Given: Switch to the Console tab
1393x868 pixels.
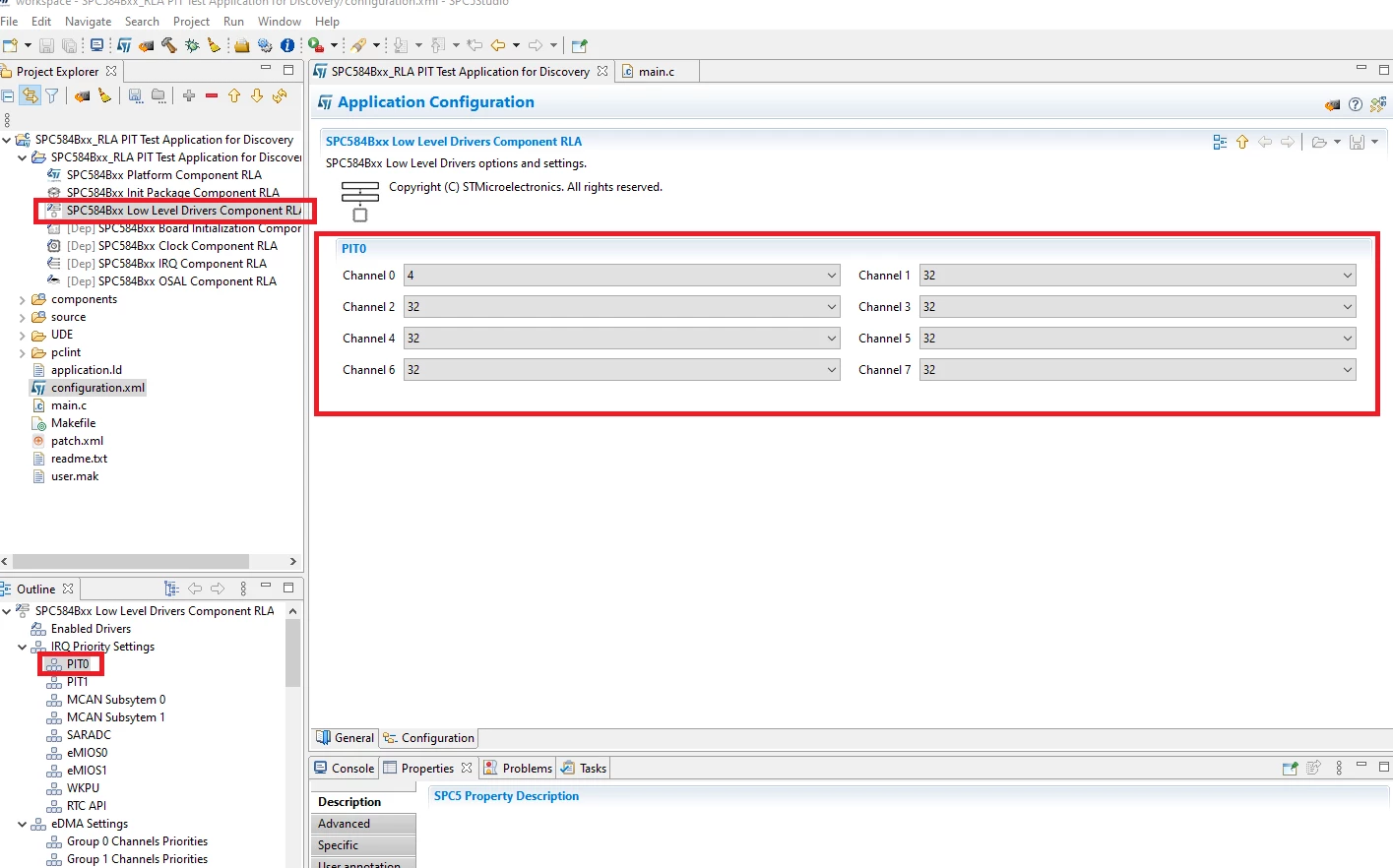Looking at the screenshot, I should tap(345, 769).
